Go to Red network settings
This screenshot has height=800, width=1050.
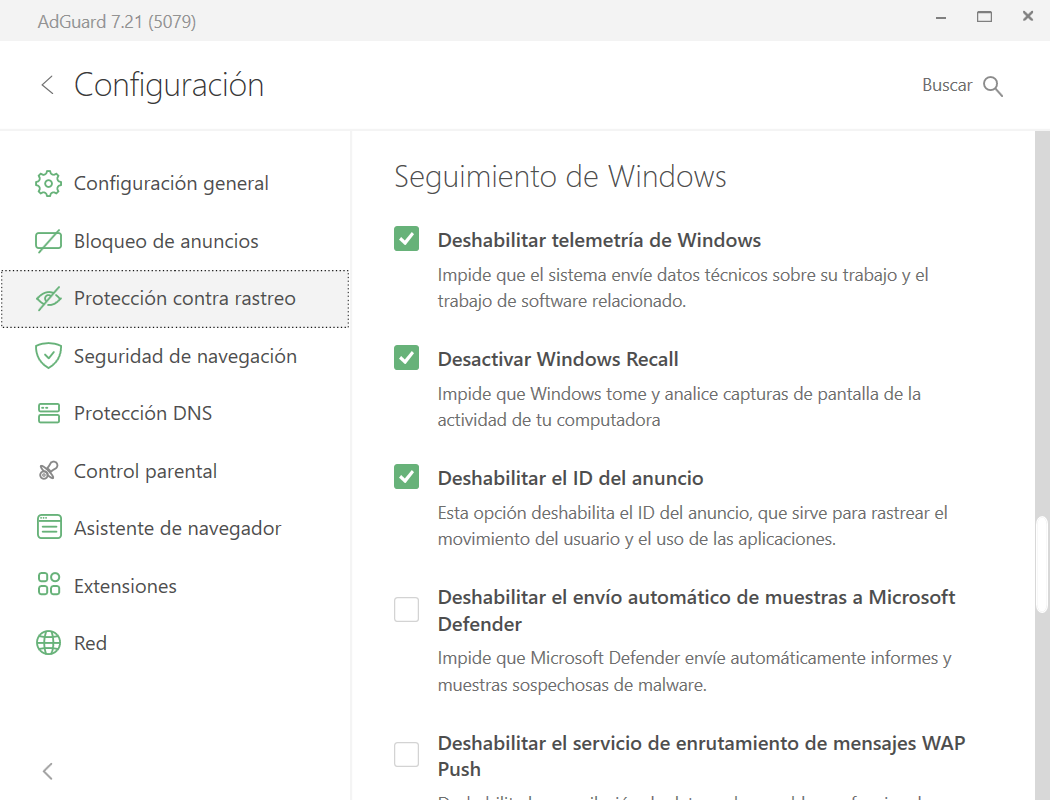[x=175, y=643]
